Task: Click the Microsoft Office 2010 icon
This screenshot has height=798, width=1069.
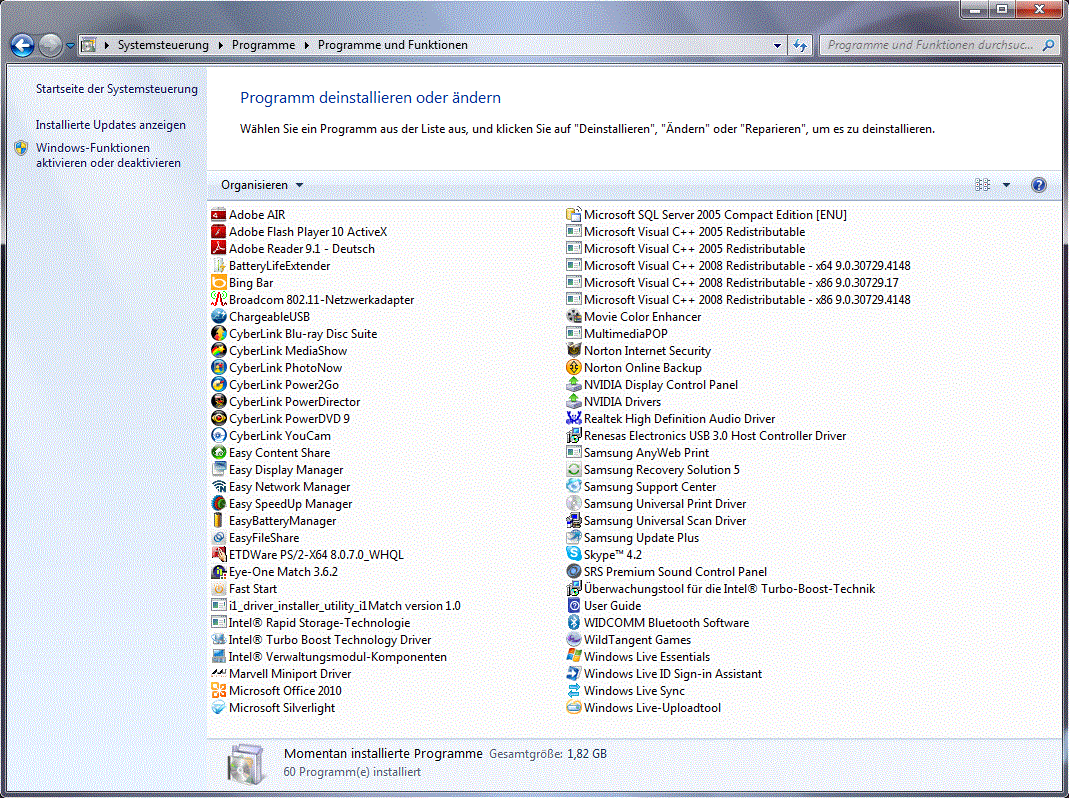Action: point(219,691)
